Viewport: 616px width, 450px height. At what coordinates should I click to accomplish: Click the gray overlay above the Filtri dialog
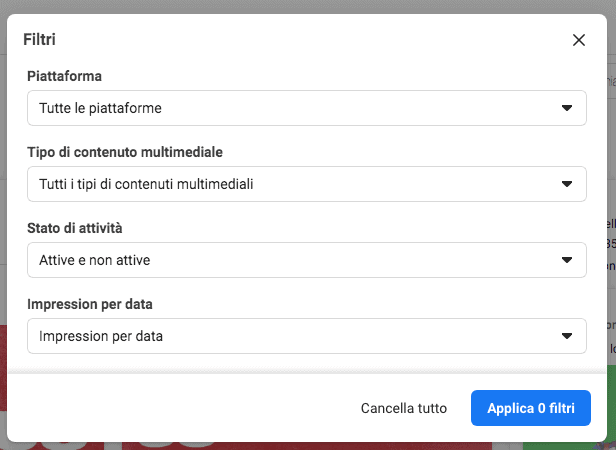click(x=308, y=6)
